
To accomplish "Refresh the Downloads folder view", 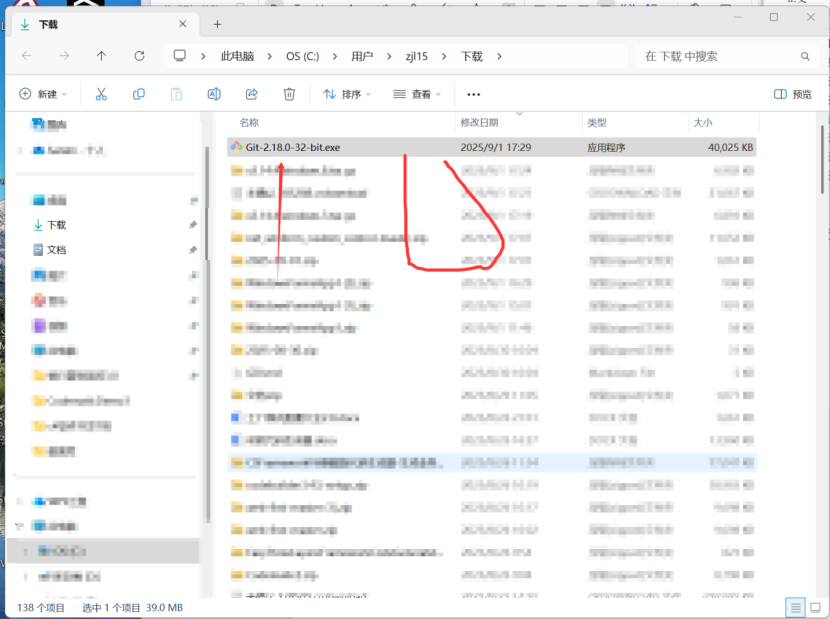I will tap(139, 56).
